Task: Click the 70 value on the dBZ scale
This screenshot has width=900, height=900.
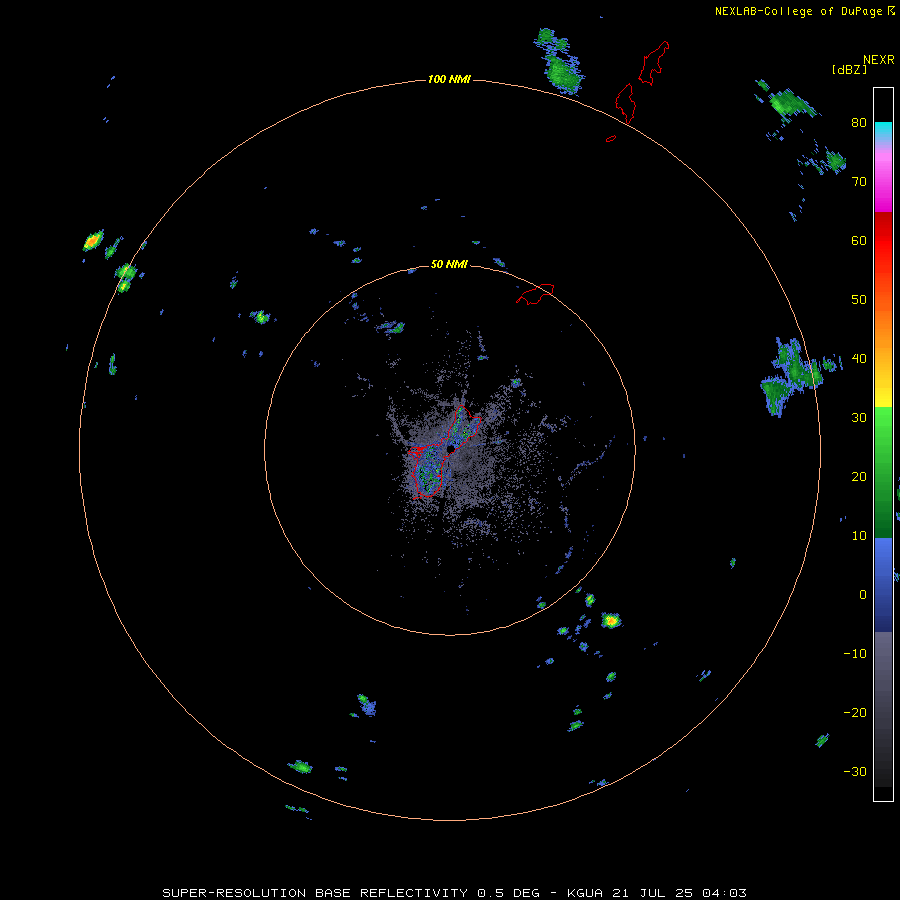Action: tap(859, 182)
